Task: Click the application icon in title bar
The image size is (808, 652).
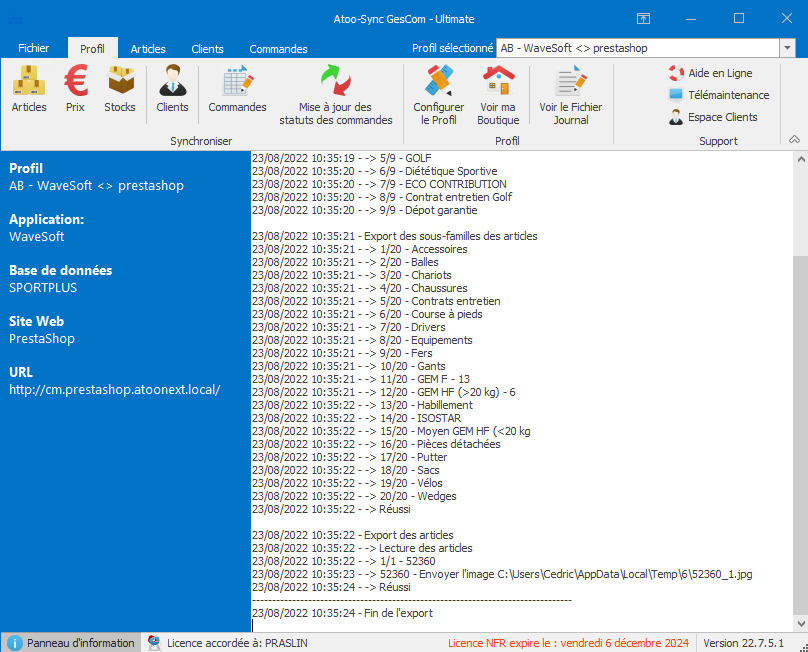Action: [15, 20]
